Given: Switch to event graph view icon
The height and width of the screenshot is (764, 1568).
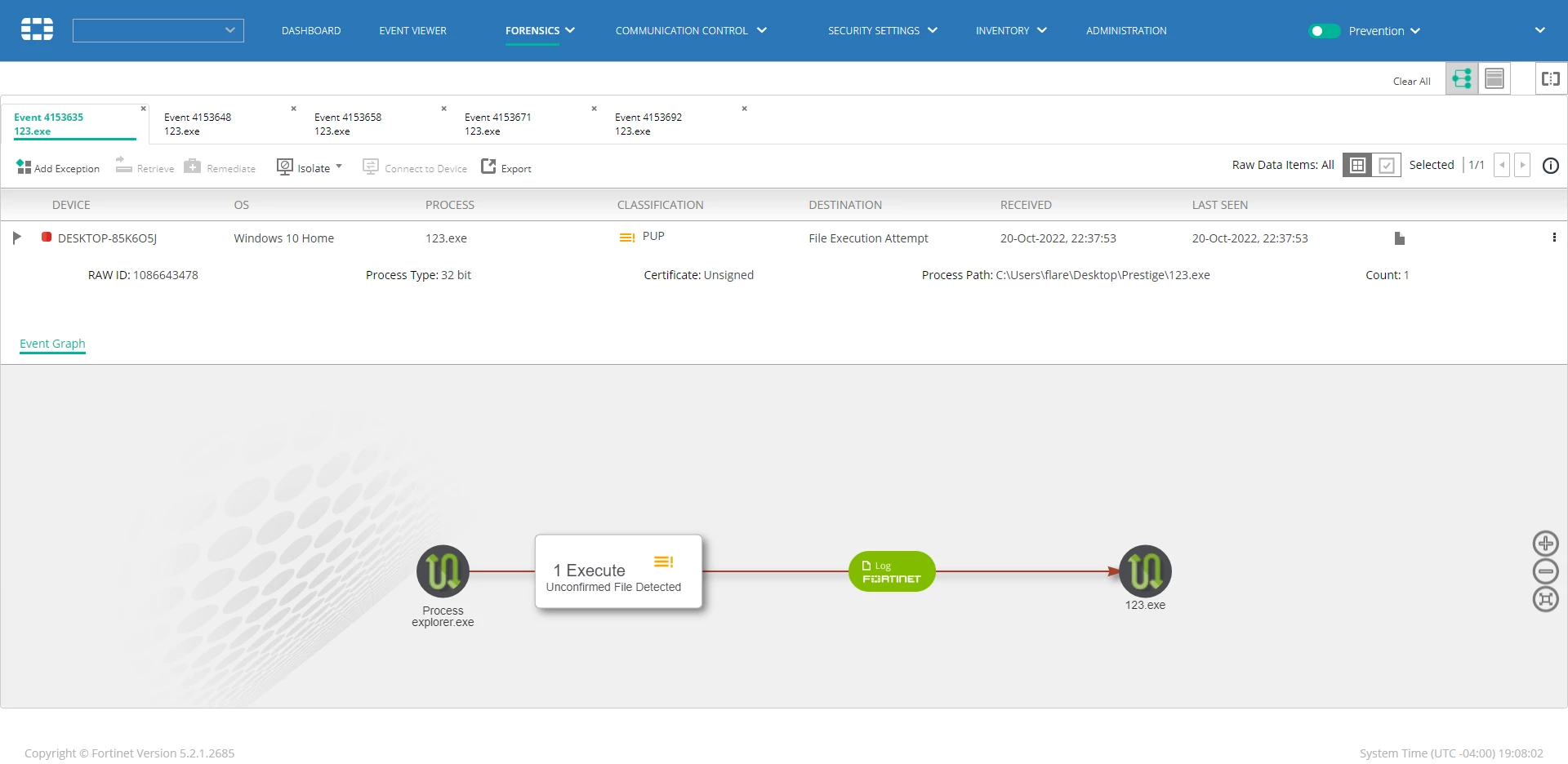Looking at the screenshot, I should tap(1462, 78).
